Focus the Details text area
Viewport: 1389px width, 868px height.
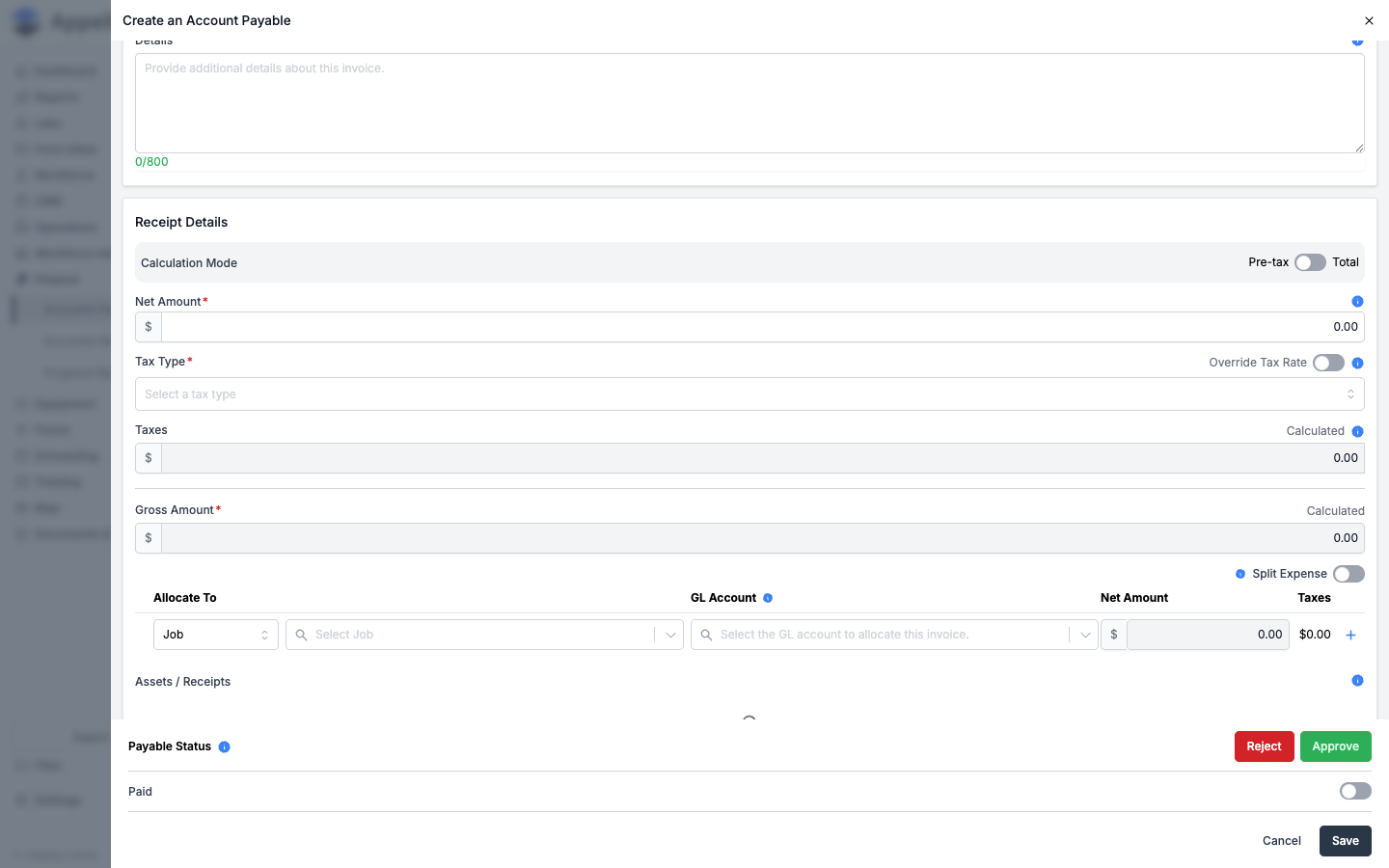click(749, 103)
